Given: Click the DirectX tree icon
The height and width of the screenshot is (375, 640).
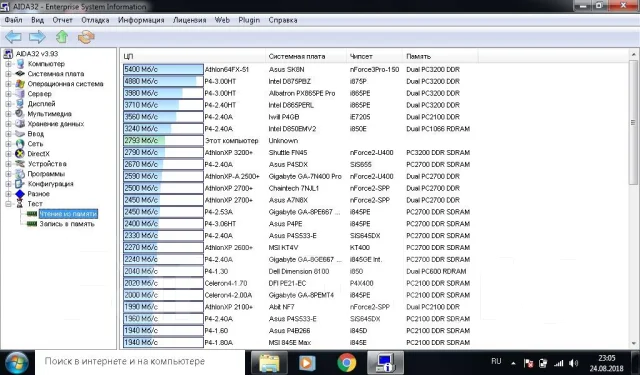Looking at the screenshot, I should click(20, 154).
